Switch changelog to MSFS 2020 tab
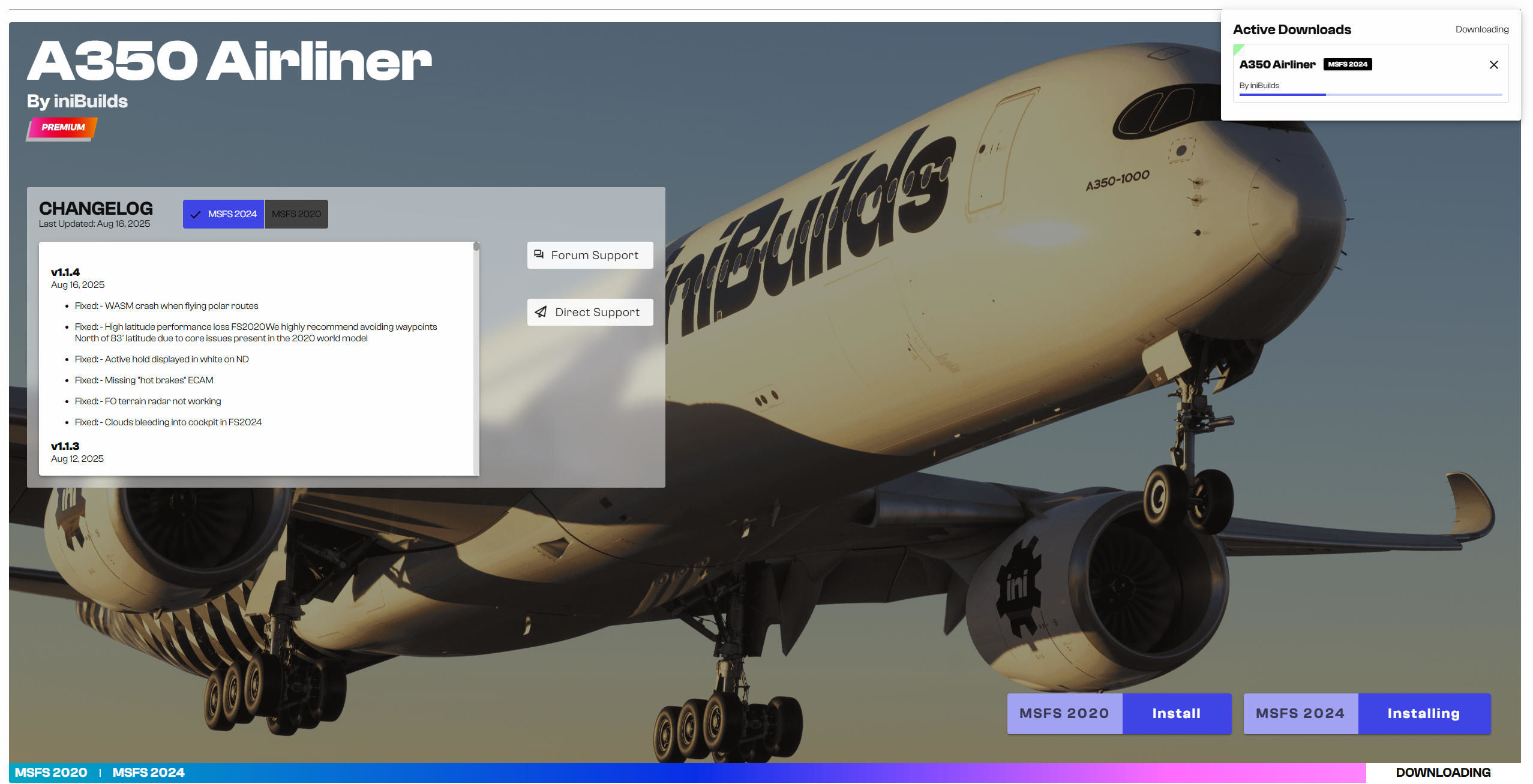 pyautogui.click(x=296, y=214)
